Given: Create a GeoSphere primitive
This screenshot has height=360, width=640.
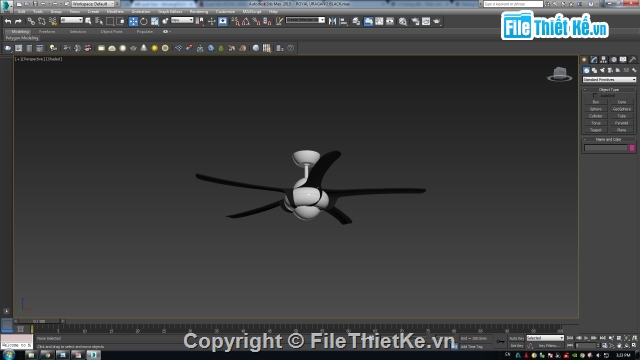Looking at the screenshot, I should pos(622,109).
